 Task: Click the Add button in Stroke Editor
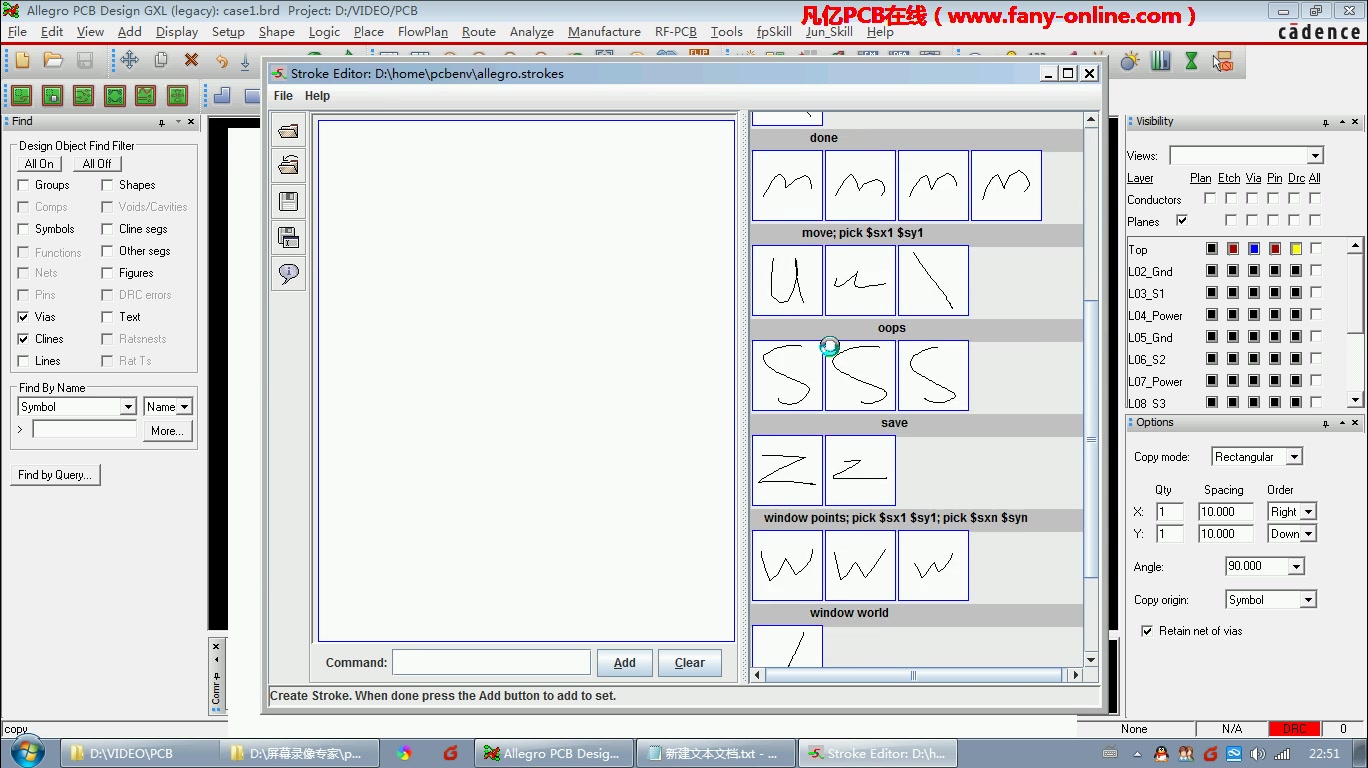coord(625,663)
